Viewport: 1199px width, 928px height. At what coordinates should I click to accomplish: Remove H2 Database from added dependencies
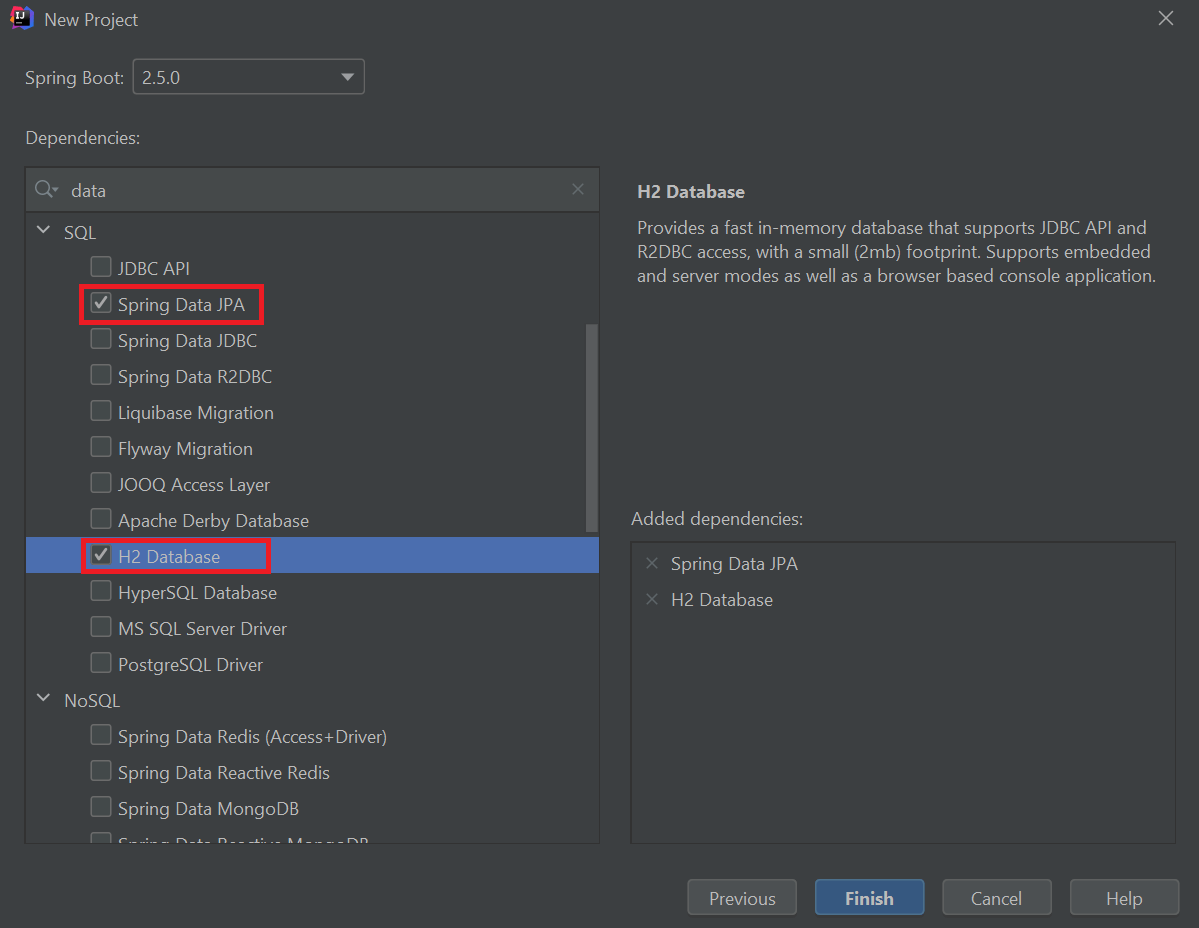pyautogui.click(x=652, y=600)
